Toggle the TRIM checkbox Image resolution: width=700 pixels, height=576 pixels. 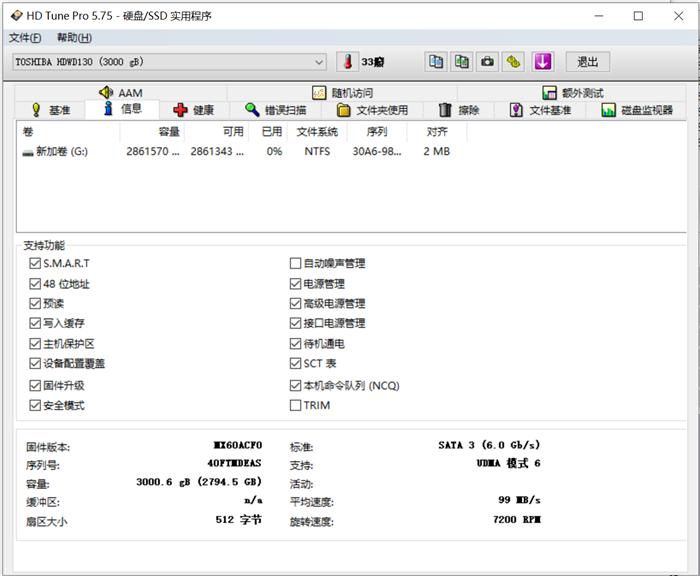[x=295, y=405]
